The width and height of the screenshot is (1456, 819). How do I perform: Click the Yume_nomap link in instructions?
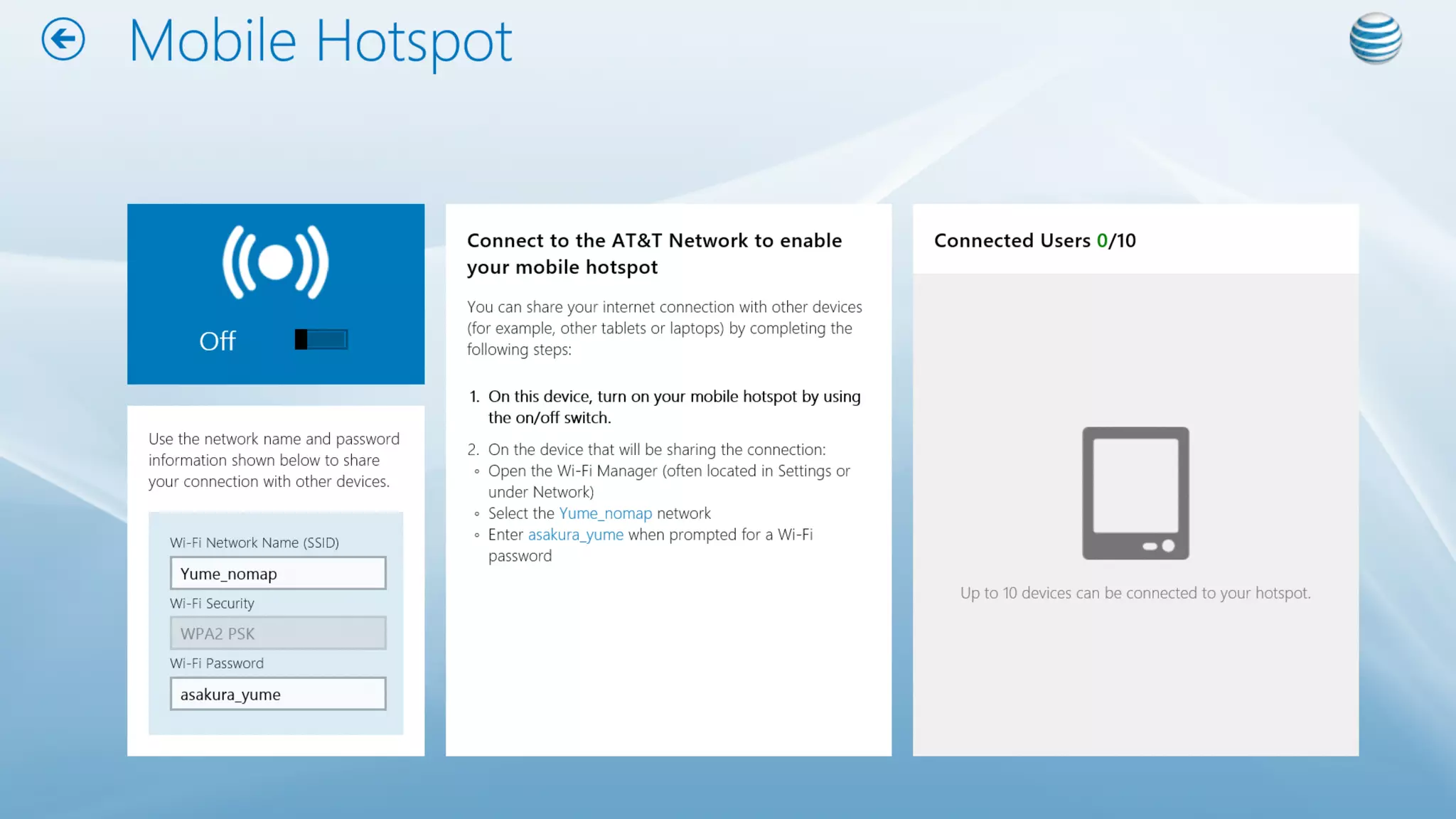click(x=605, y=513)
